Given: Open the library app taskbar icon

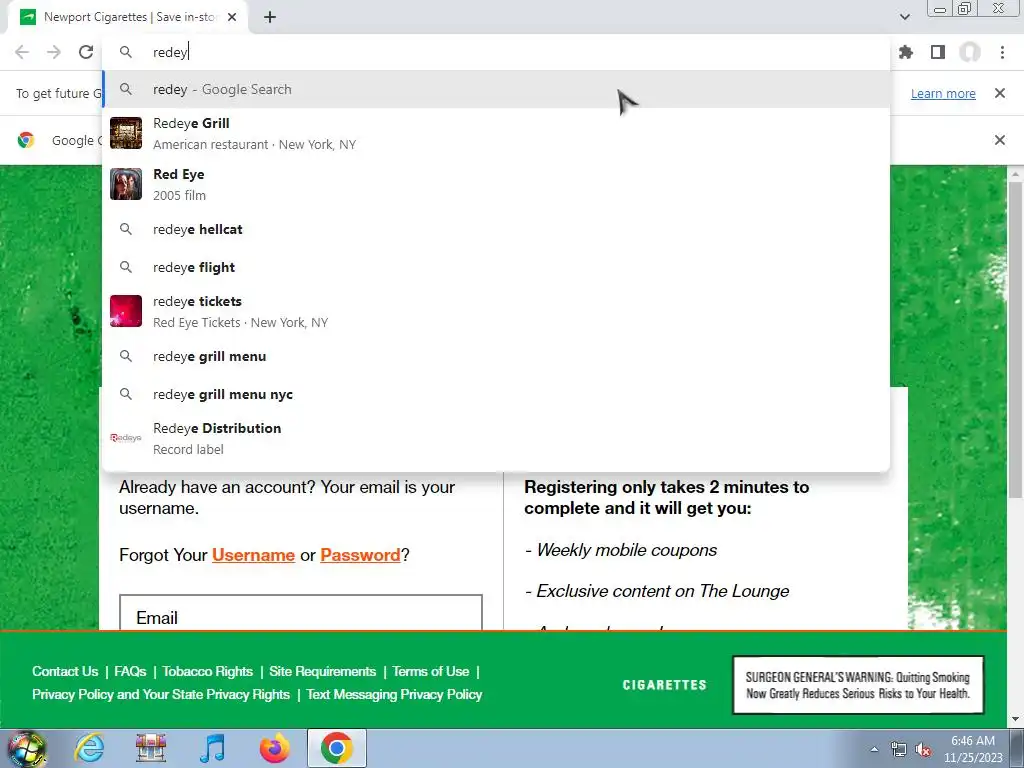Looking at the screenshot, I should pos(151,748).
